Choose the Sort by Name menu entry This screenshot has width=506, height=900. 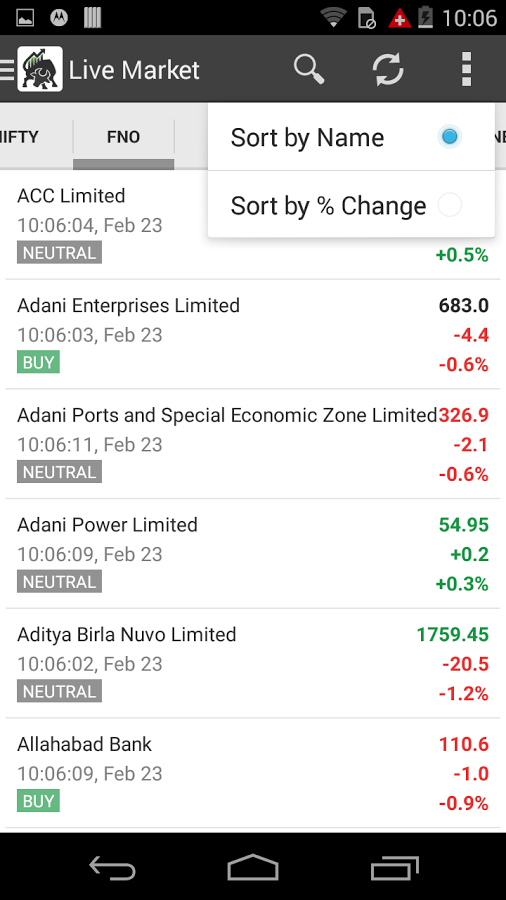[x=351, y=137]
